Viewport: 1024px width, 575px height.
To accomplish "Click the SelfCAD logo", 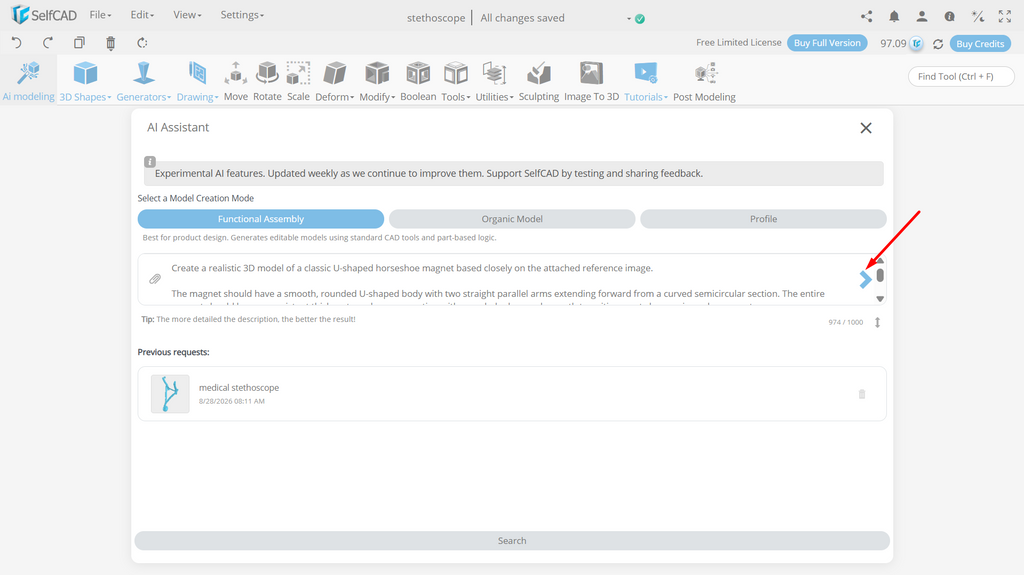I will pos(44,14).
